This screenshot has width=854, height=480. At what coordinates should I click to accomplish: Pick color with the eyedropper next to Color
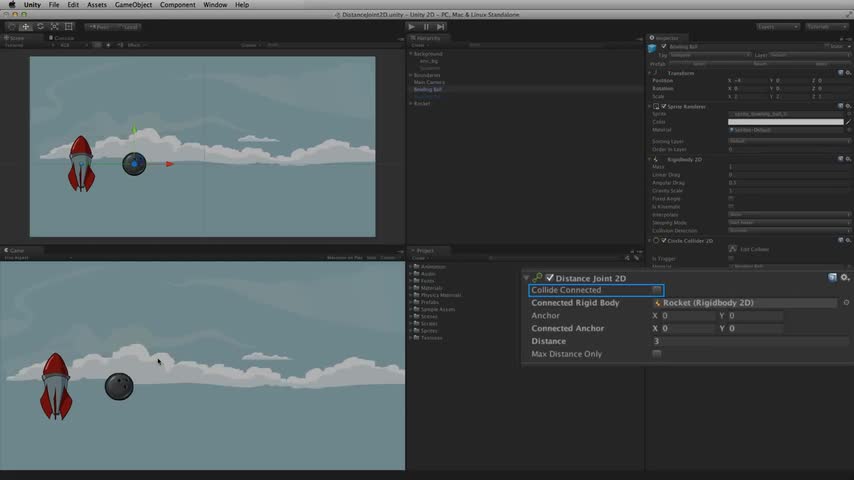[849, 122]
